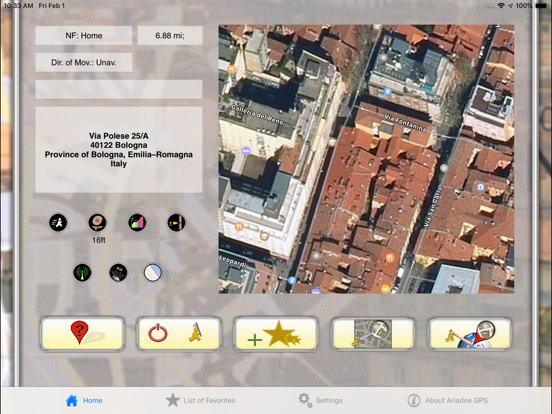Tap the Wi-Fi icon in status bar
552x414 pixels.
coord(501,6)
